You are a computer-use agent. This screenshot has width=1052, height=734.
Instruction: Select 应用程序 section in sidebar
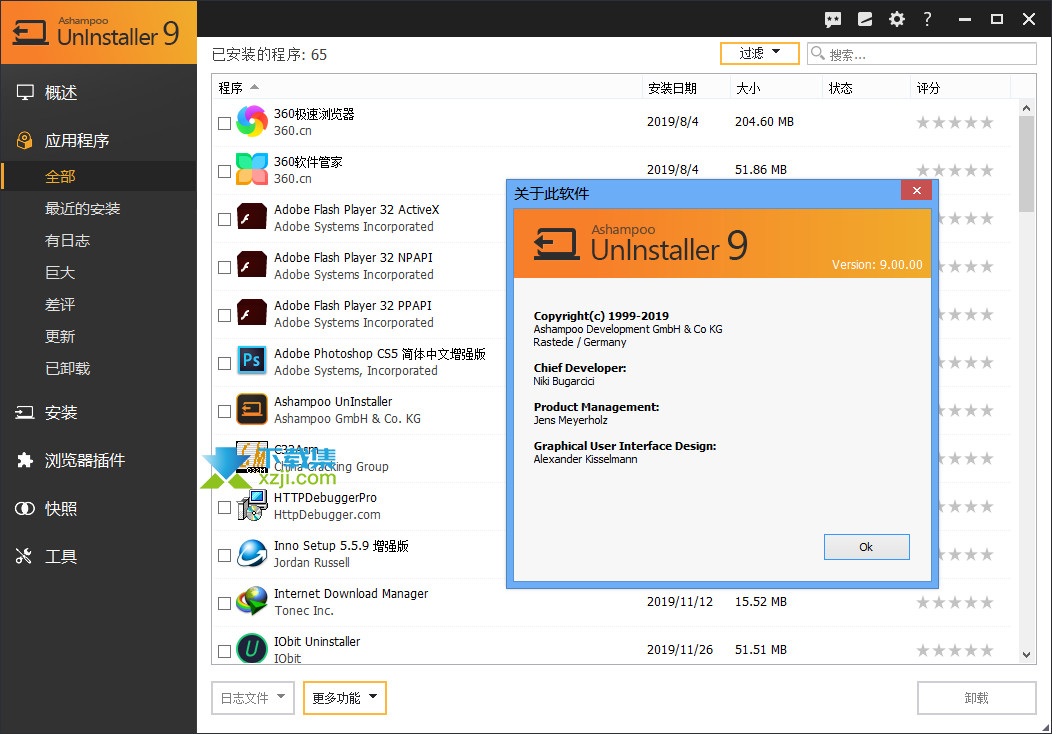99,140
